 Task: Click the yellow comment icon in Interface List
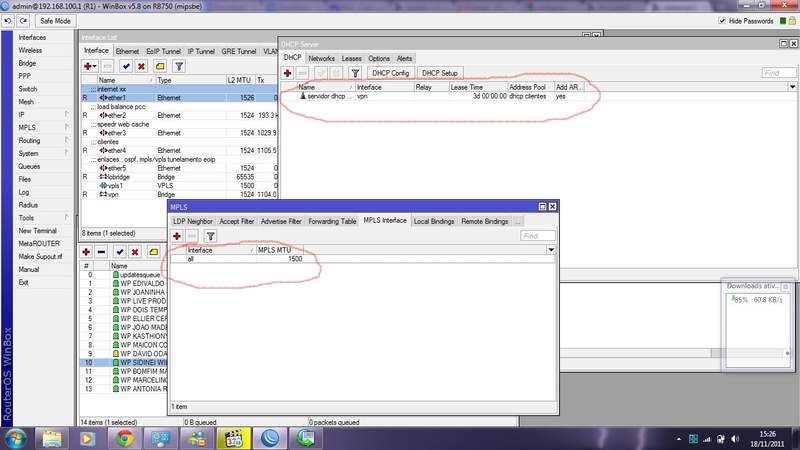[160, 66]
